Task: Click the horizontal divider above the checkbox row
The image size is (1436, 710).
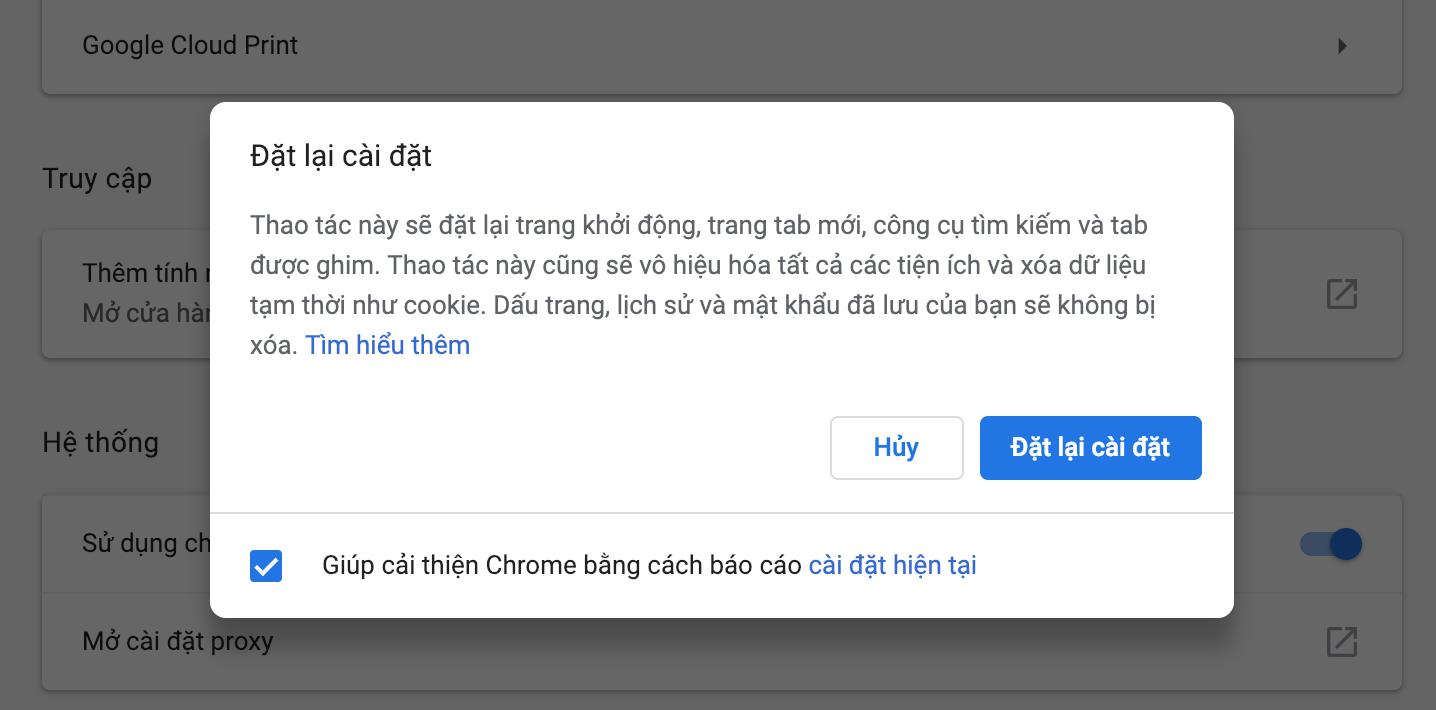Action: click(x=721, y=513)
